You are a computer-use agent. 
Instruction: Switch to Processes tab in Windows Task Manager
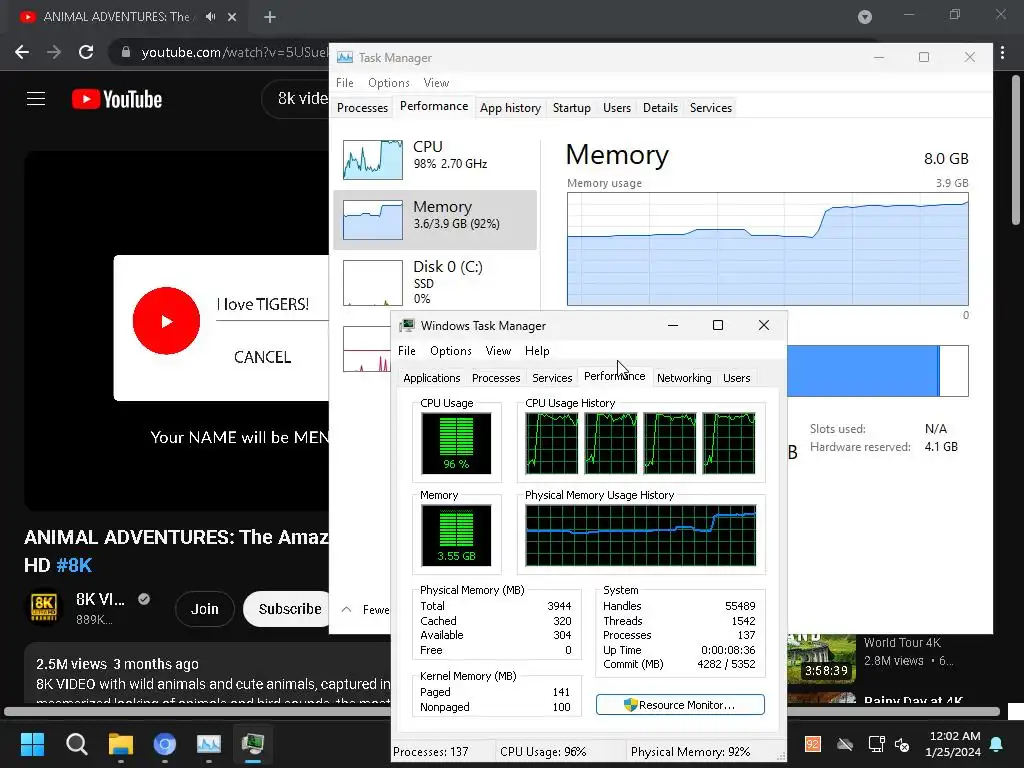pyautogui.click(x=496, y=378)
